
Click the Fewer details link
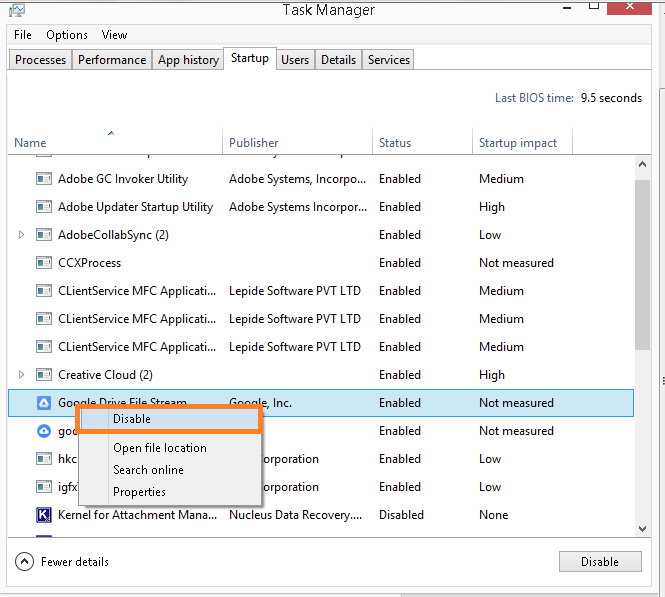[x=75, y=561]
